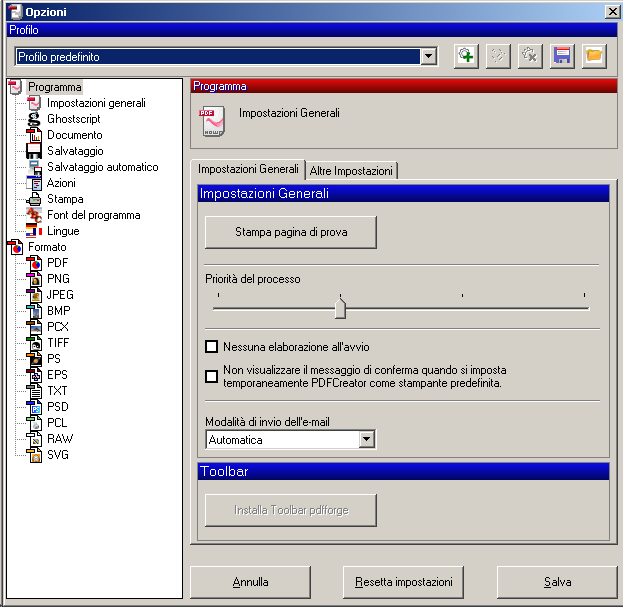Click the BMP format icon in tree
Viewport: 623px width, 607px height.
point(34,311)
